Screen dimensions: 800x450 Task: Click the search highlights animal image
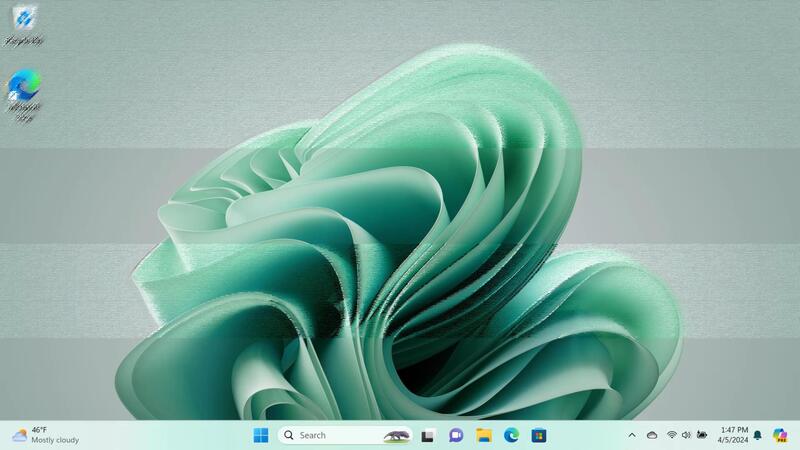396,436
